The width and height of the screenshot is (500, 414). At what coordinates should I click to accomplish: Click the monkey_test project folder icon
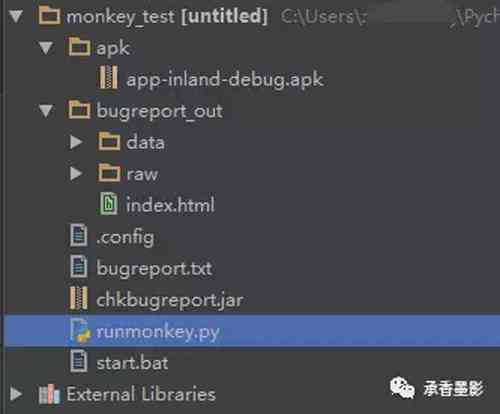click(49, 16)
